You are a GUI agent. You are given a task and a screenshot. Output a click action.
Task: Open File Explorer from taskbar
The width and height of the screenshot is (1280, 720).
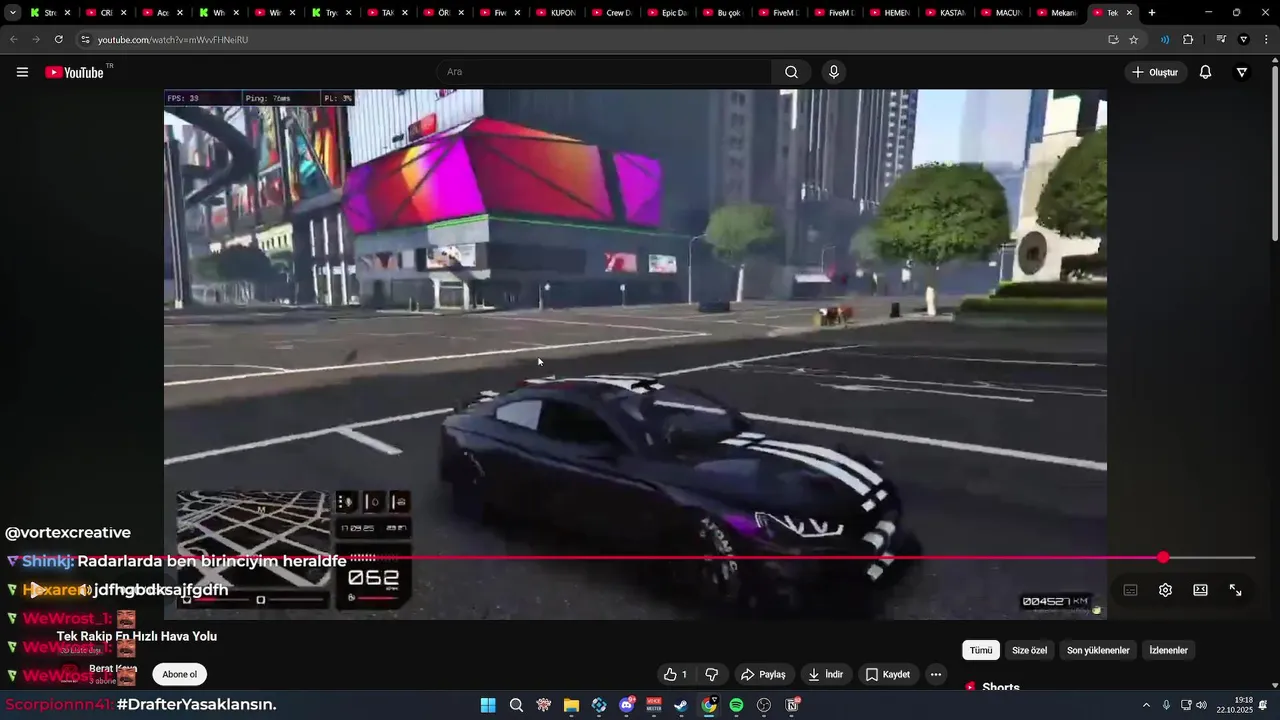pyautogui.click(x=571, y=705)
